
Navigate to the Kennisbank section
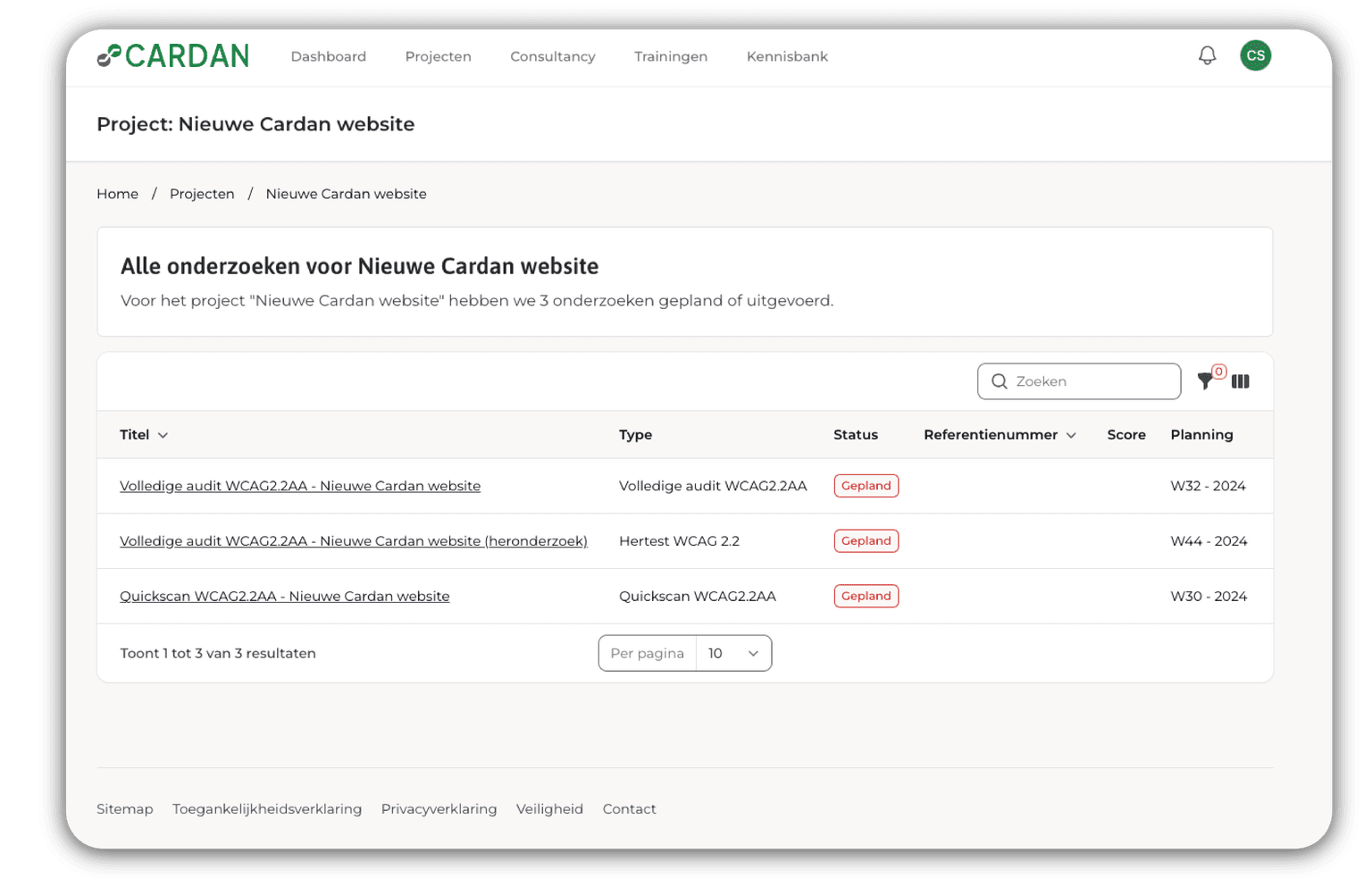[x=786, y=56]
